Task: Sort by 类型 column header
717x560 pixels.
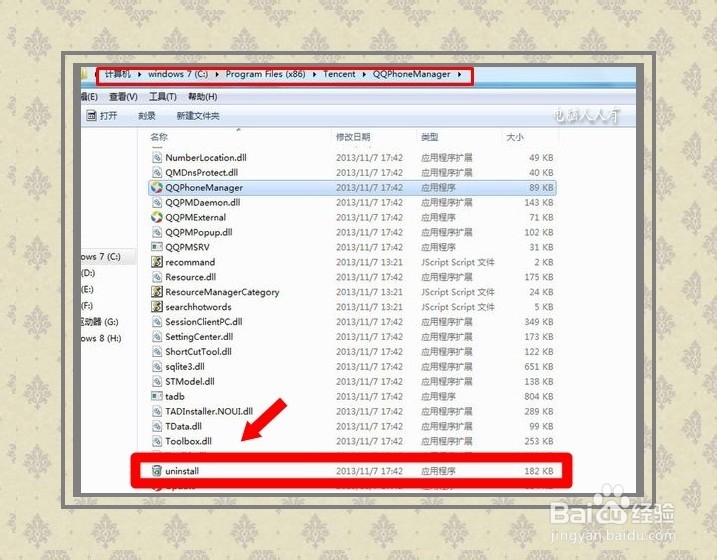Action: click(429, 137)
